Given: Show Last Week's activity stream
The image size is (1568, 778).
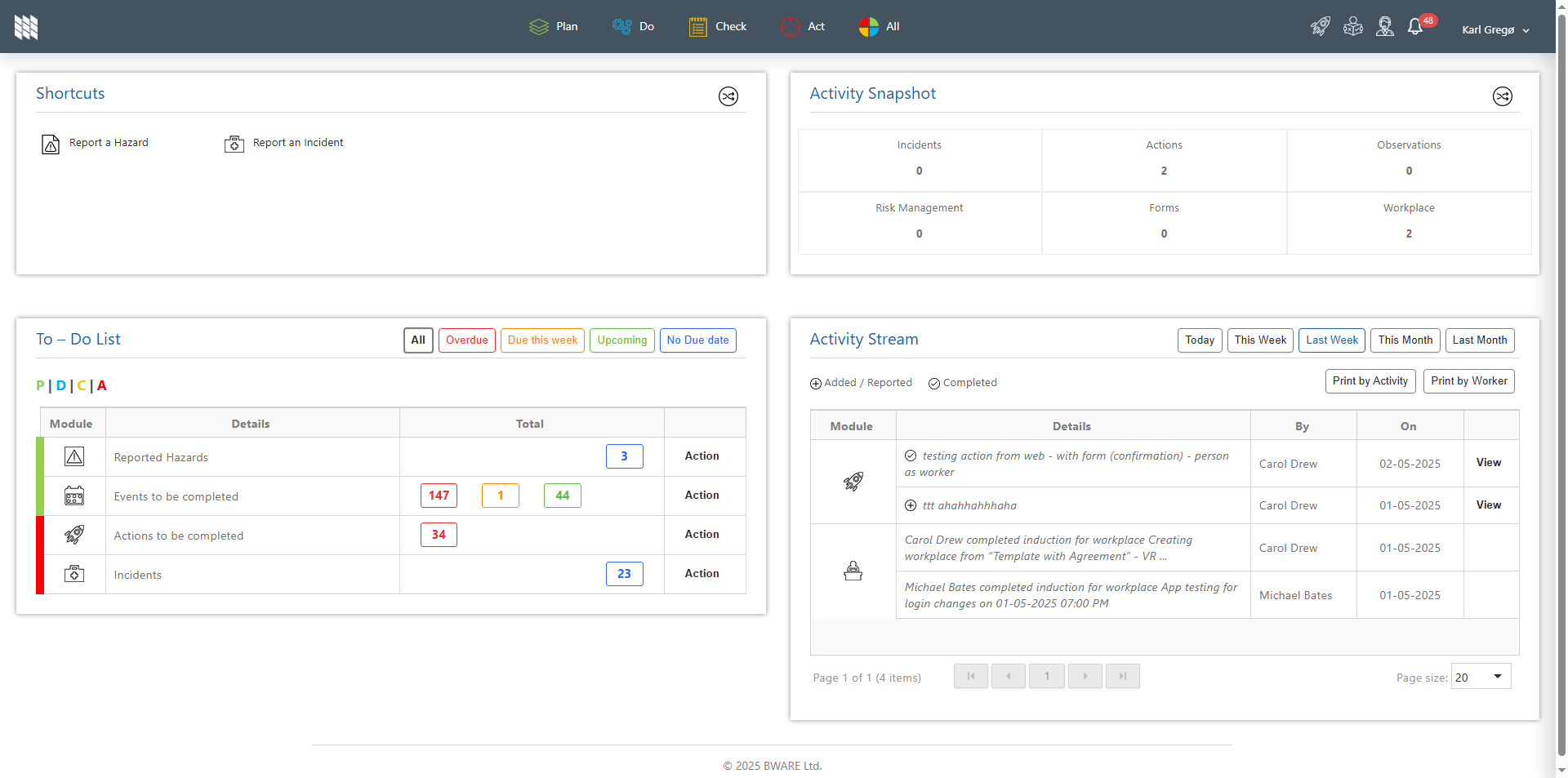Looking at the screenshot, I should point(1332,340).
